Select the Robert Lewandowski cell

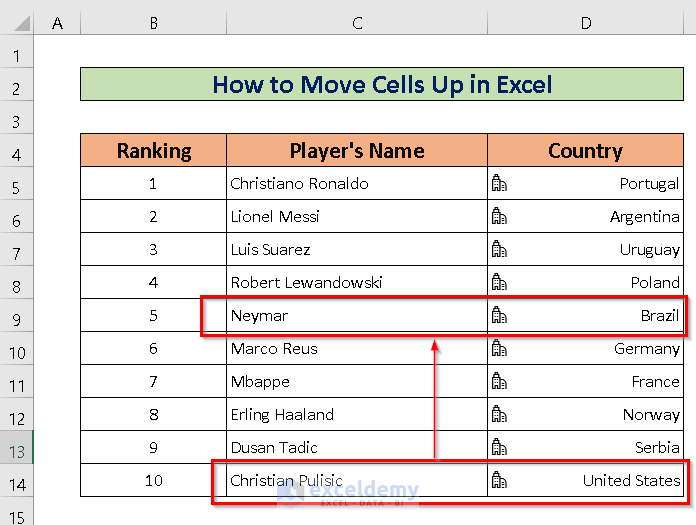357,282
